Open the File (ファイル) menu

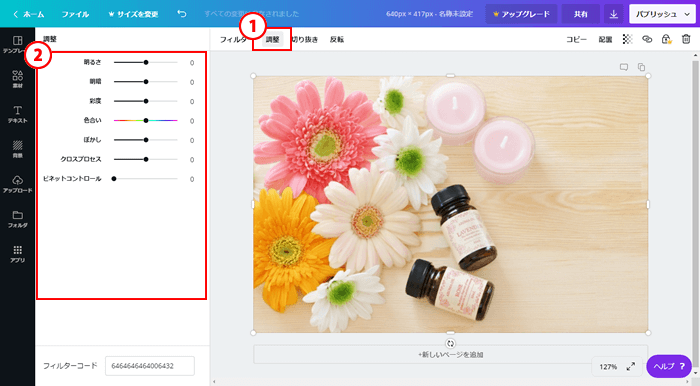tap(75, 14)
